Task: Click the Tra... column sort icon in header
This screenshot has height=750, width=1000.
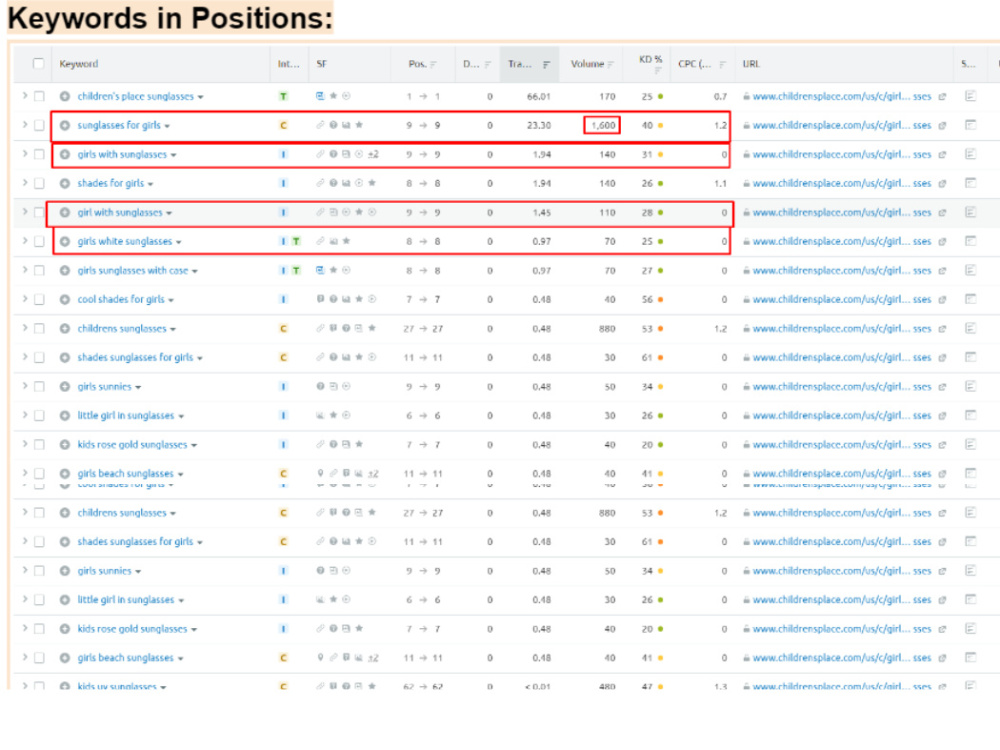Action: point(547,64)
